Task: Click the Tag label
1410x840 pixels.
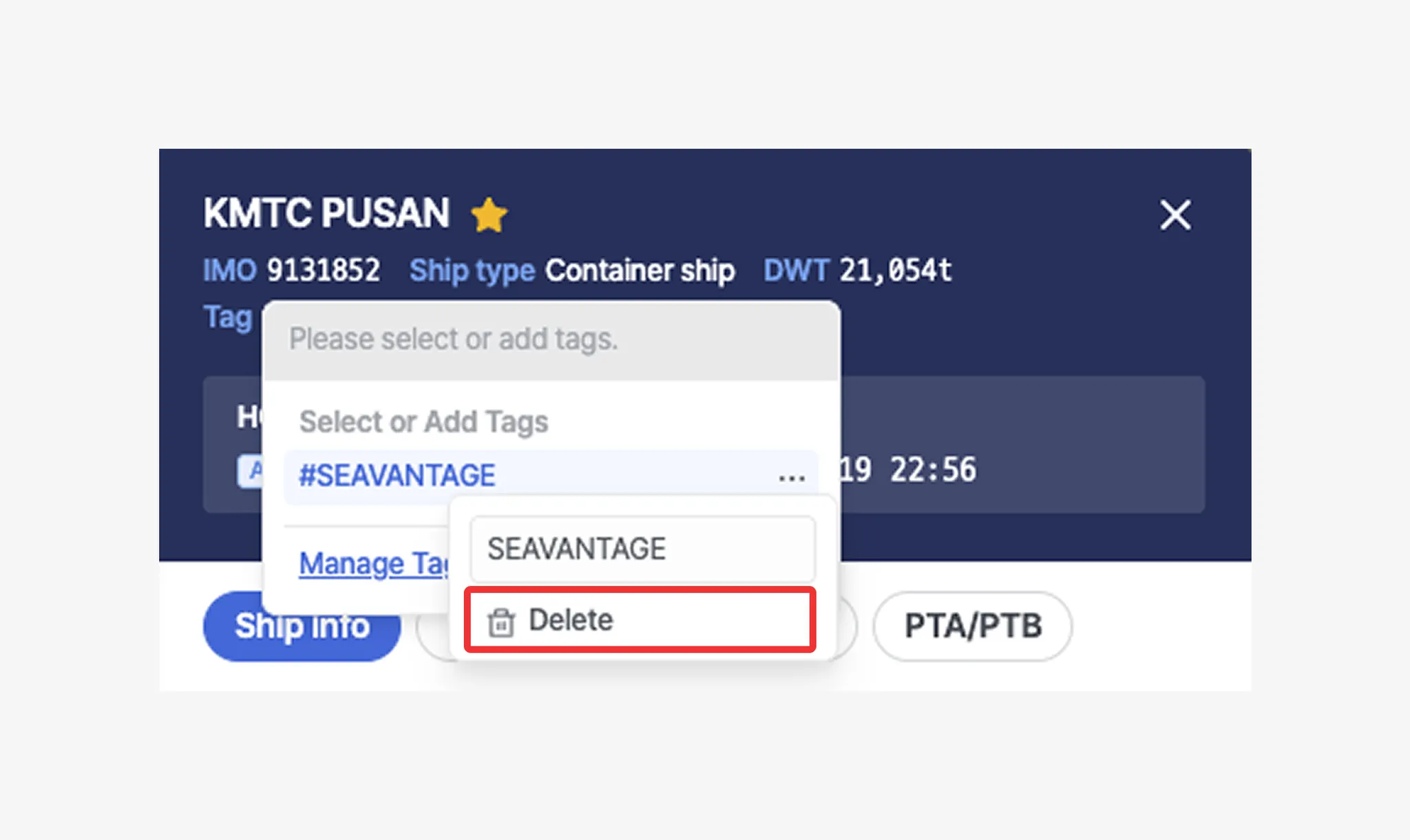Action: (x=228, y=317)
